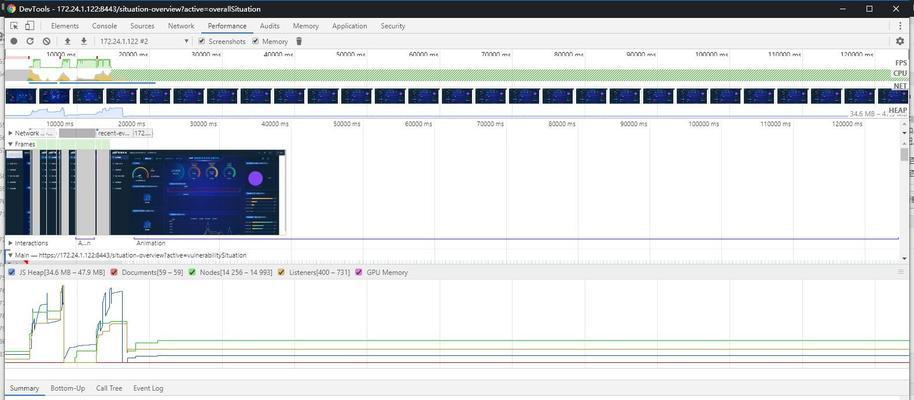914x400 pixels.
Task: Go to the Memory panel tab
Action: click(x=305, y=26)
